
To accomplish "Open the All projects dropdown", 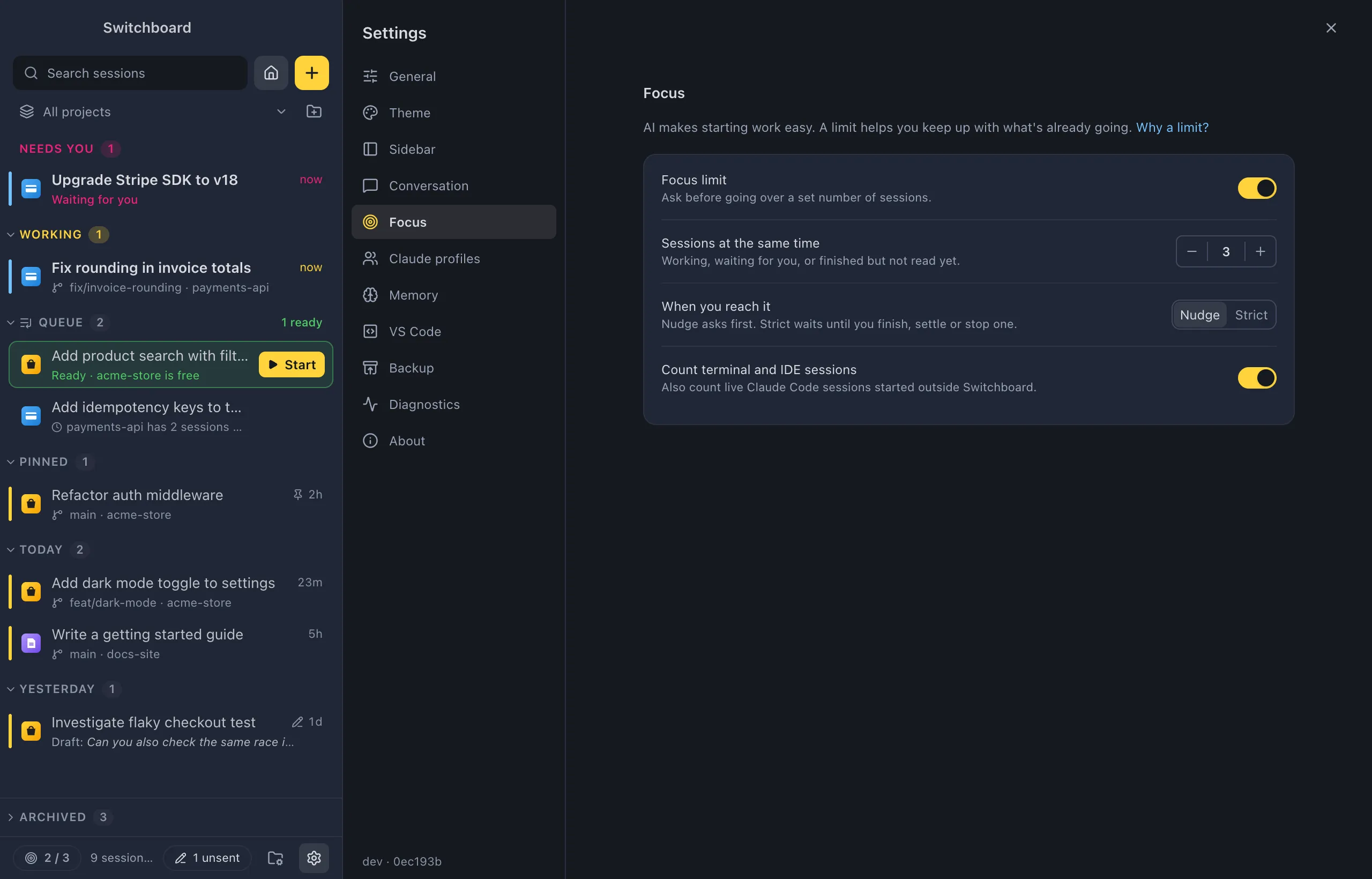I will tap(154, 111).
